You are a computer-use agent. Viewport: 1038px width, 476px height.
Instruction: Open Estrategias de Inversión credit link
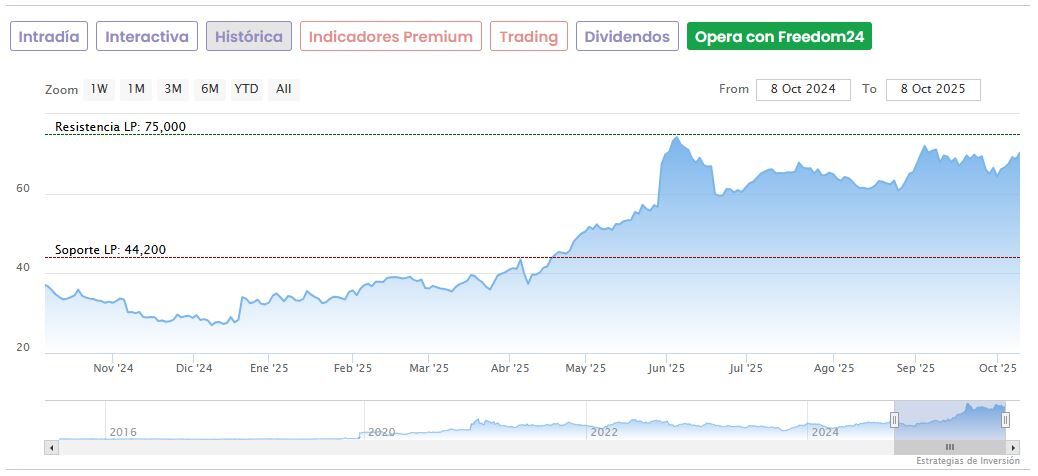point(967,461)
